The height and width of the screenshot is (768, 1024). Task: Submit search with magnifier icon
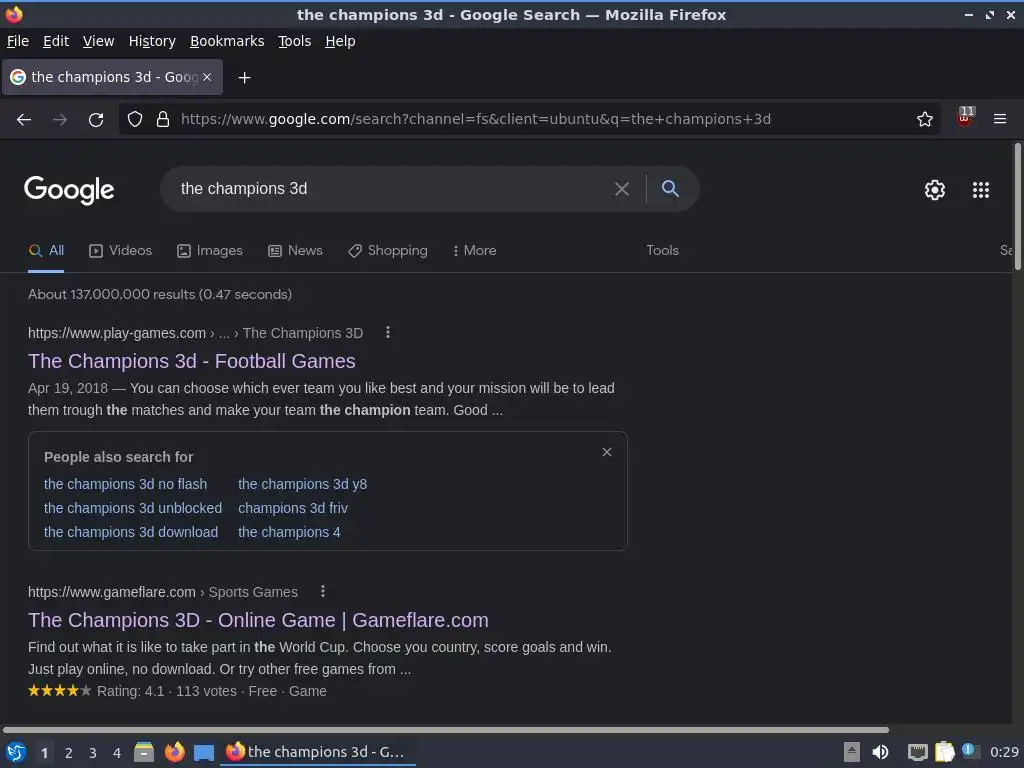[670, 189]
